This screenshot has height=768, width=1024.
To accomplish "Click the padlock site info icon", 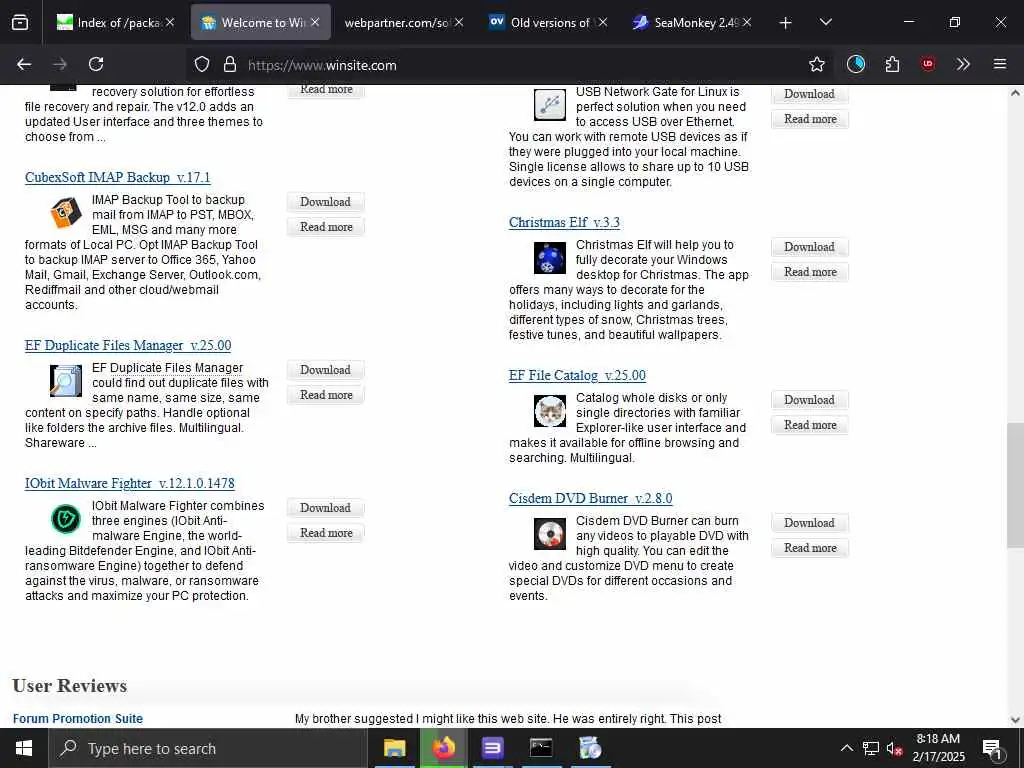I will pyautogui.click(x=229, y=64).
